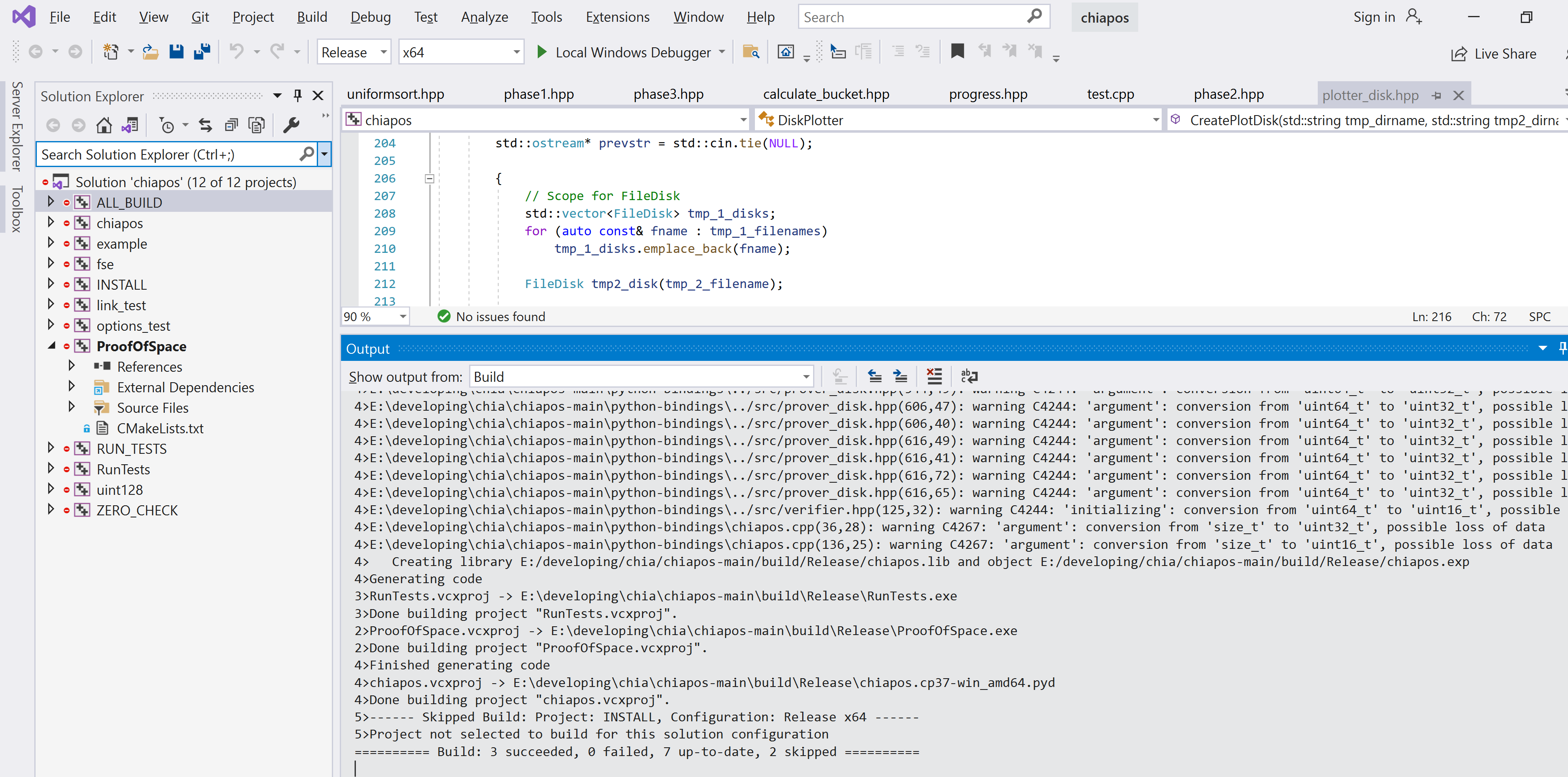This screenshot has width=1568, height=777.
Task: Go to previous message in Output
Action: (875, 376)
